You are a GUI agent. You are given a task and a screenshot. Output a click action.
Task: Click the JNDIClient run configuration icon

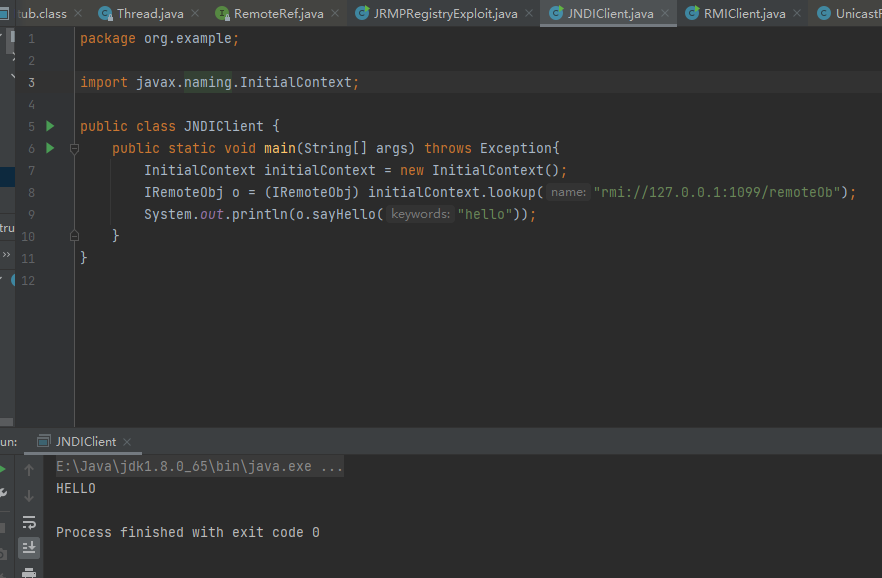(x=44, y=441)
